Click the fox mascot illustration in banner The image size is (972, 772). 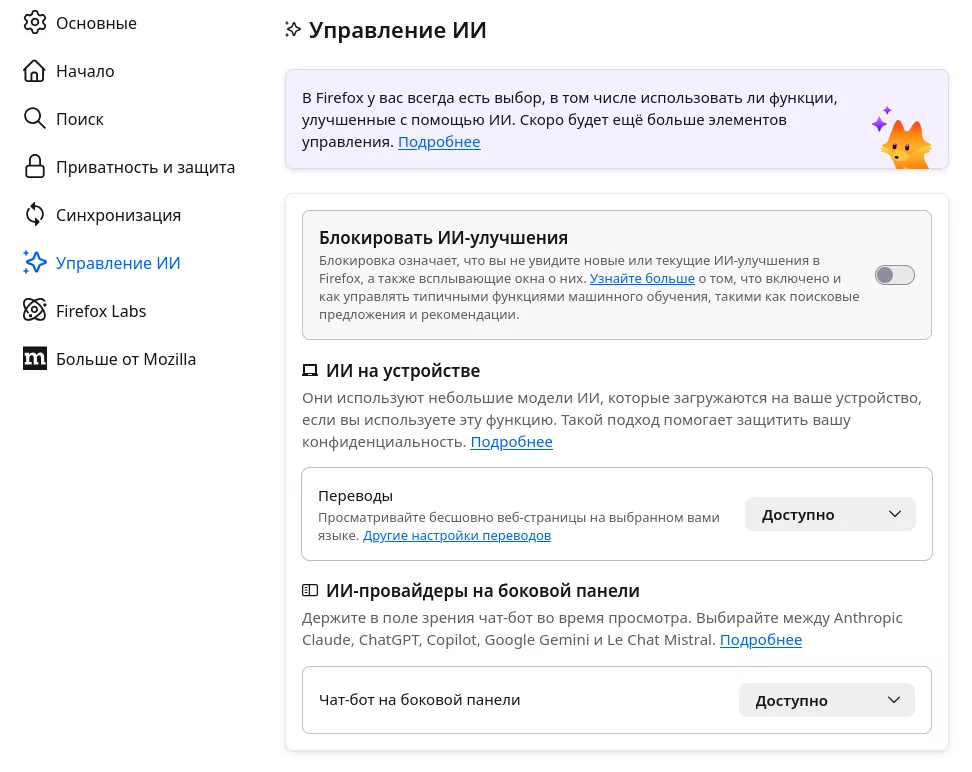pos(903,139)
